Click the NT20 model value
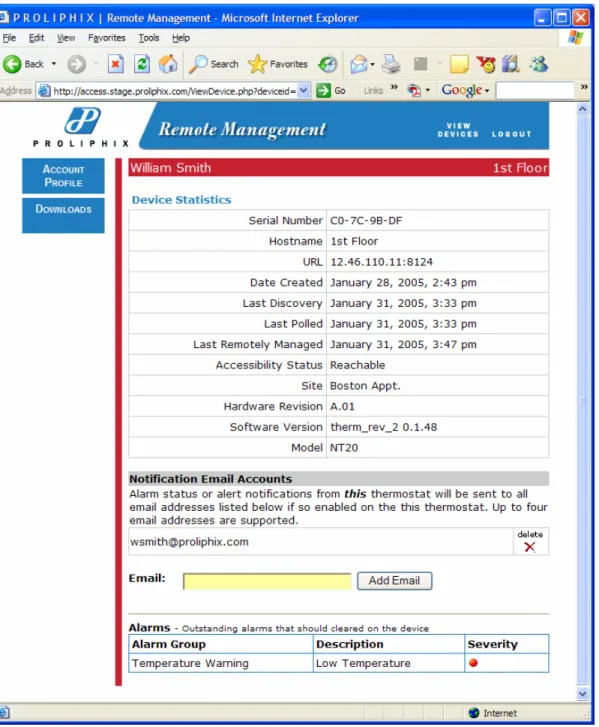This screenshot has width=599, height=727. coord(344,447)
